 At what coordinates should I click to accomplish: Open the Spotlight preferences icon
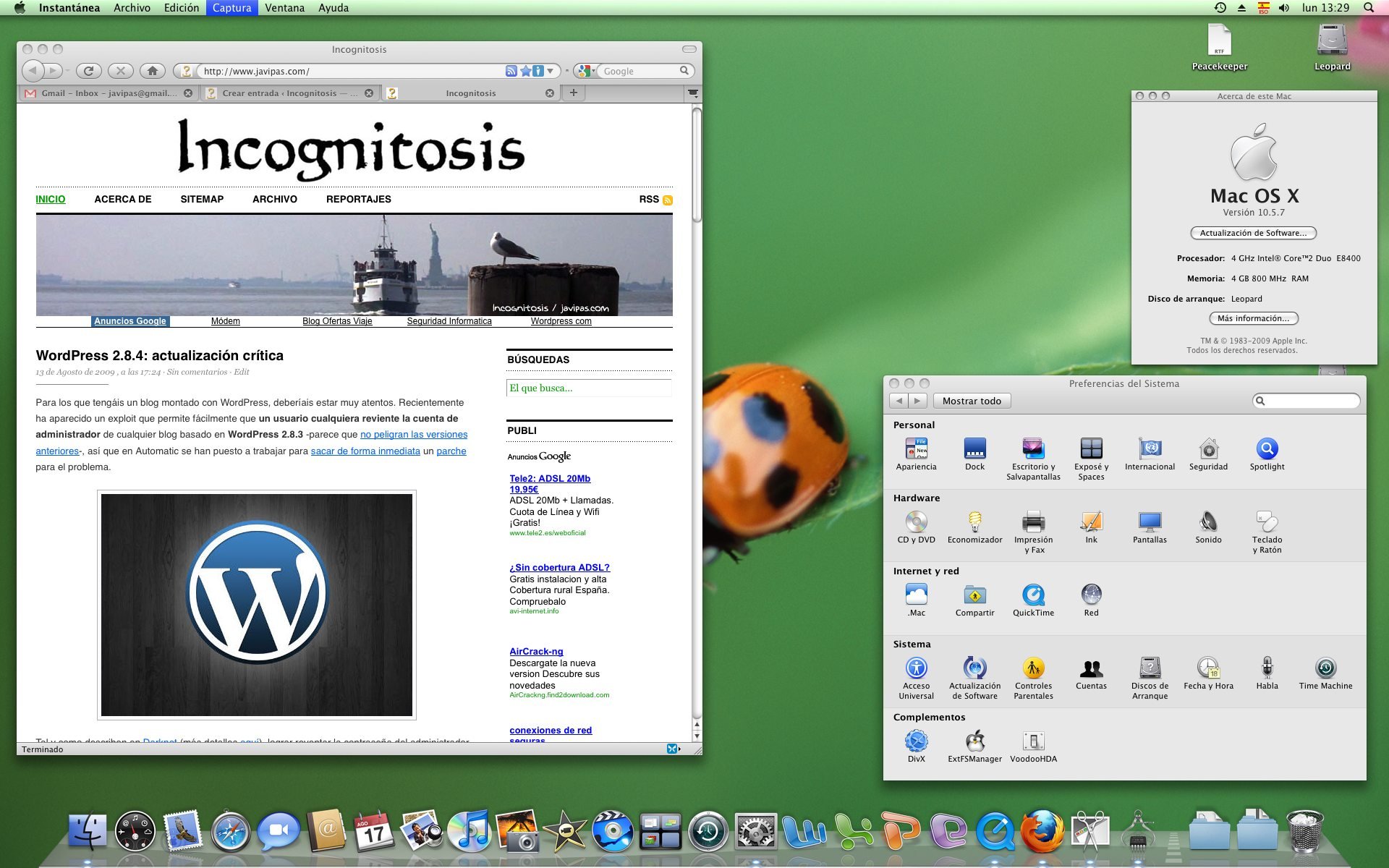click(1267, 449)
